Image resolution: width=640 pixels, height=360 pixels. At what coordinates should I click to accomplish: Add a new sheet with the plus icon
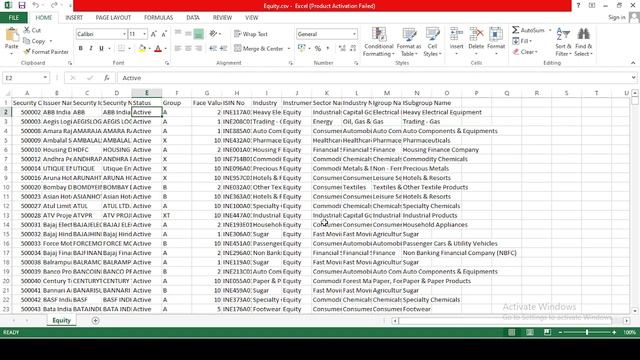point(95,321)
